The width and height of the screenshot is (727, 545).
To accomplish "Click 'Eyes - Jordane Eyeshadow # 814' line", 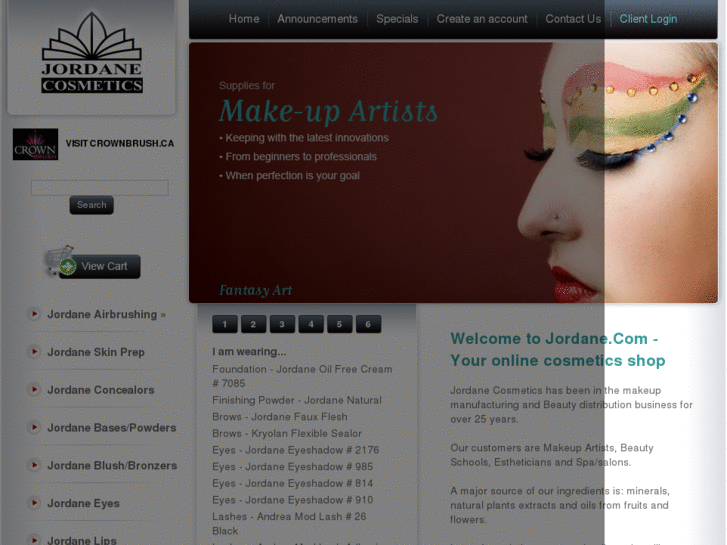I will pos(293,483).
